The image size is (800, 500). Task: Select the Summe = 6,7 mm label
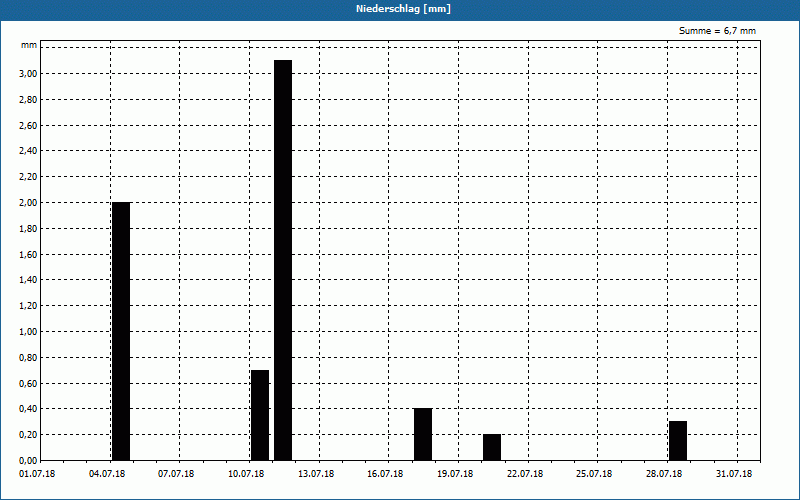pyautogui.click(x=717, y=31)
